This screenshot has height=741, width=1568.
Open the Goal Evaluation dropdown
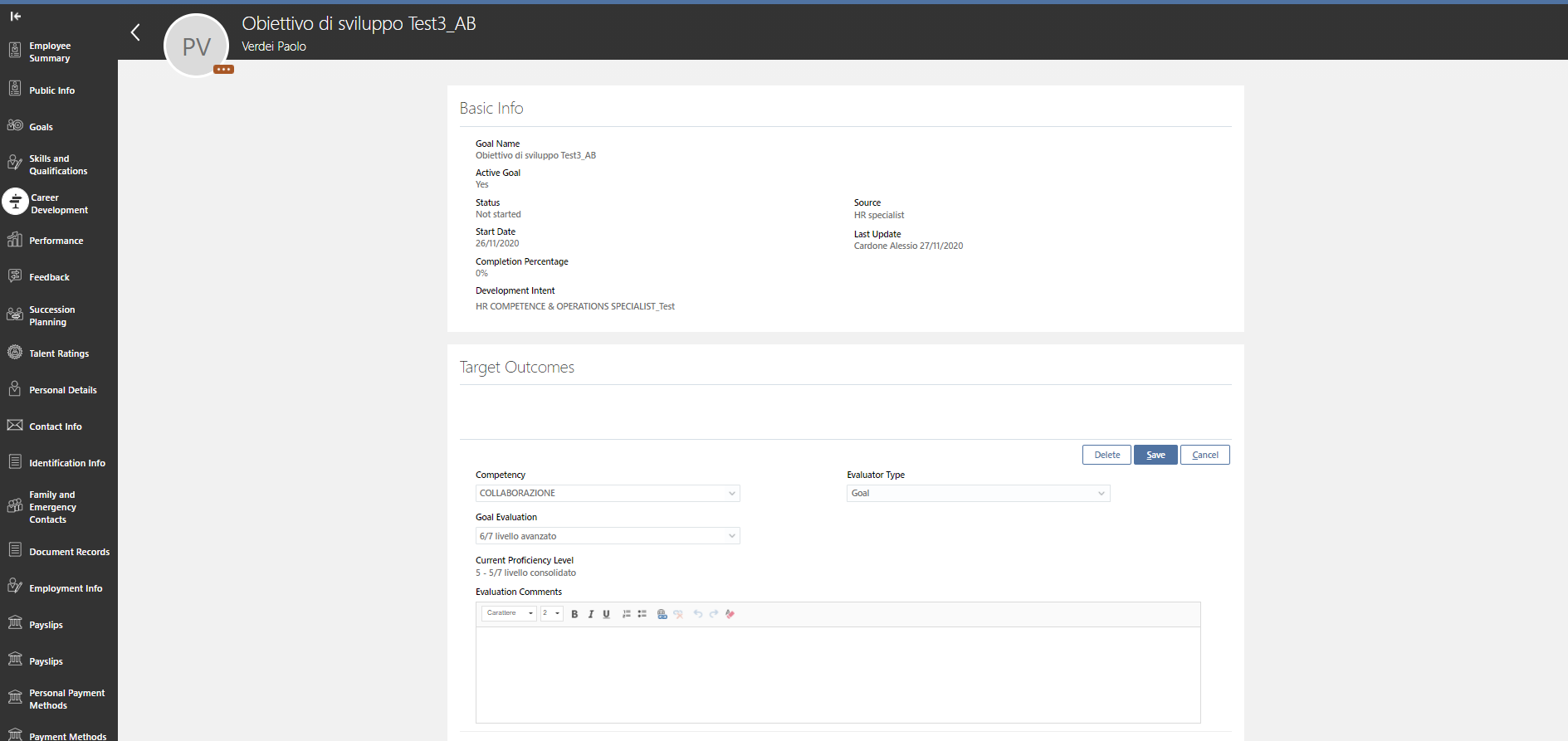click(608, 536)
